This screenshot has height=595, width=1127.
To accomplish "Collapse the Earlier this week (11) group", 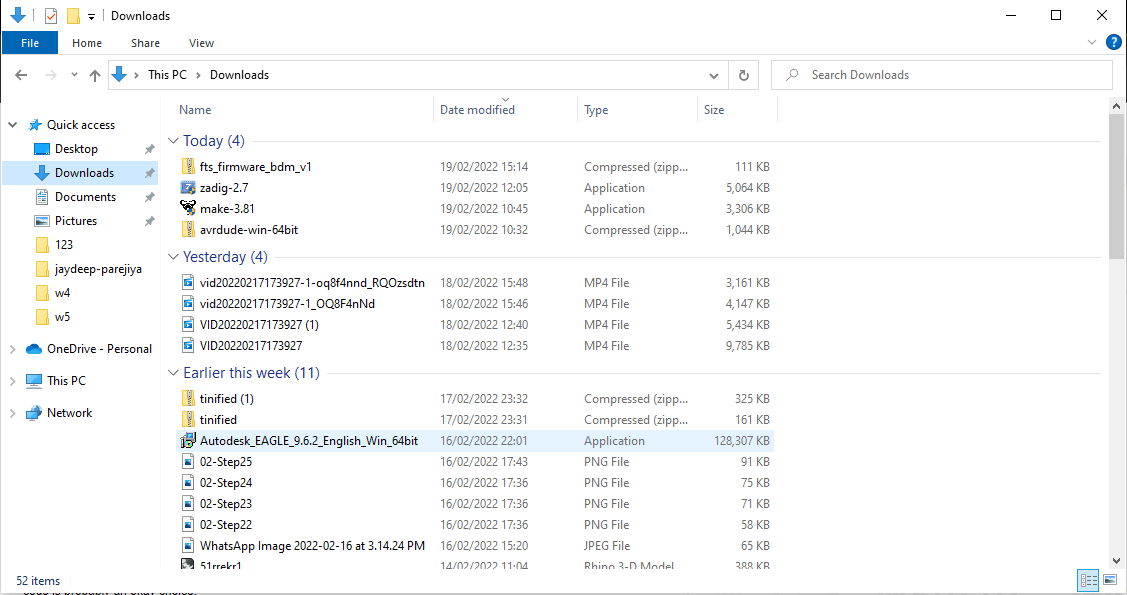I will [173, 373].
